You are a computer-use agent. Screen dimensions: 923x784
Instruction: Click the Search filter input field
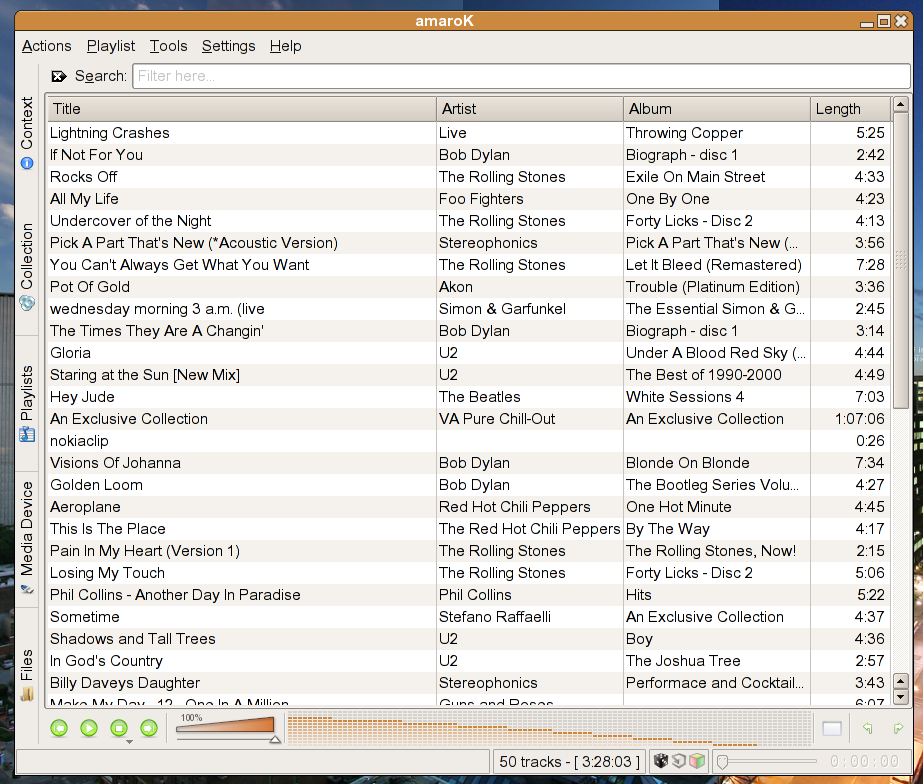point(522,76)
